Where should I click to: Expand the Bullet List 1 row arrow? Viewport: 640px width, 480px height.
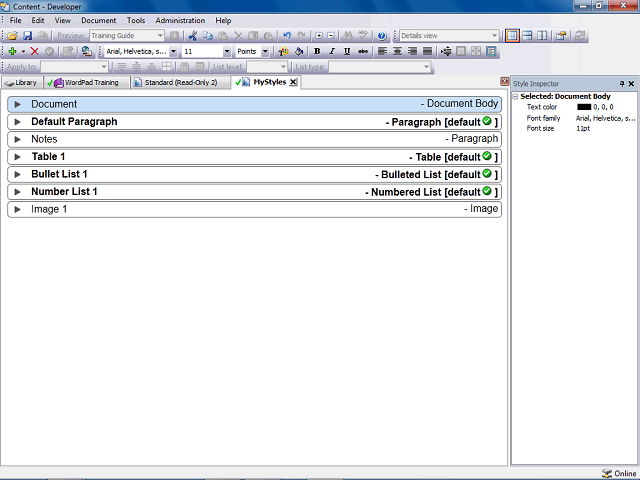[x=17, y=175]
